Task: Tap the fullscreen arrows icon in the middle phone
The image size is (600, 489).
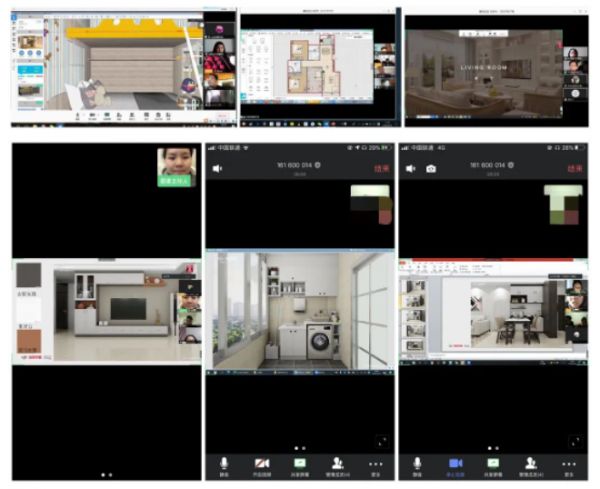Action: [379, 440]
